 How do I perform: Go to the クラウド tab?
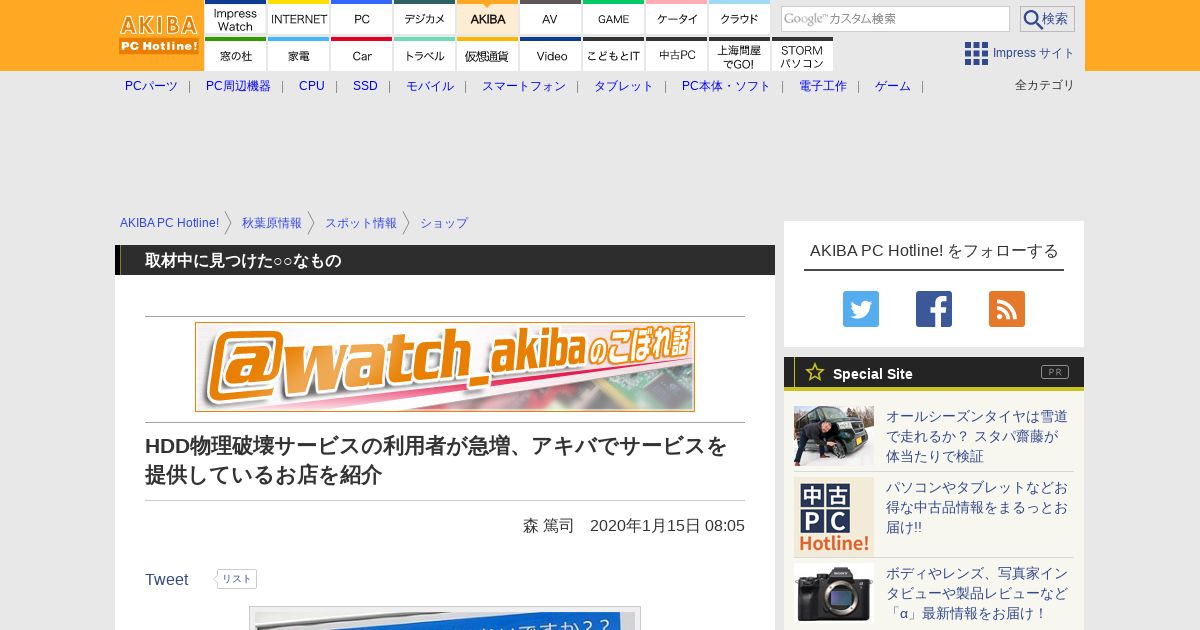(x=739, y=17)
